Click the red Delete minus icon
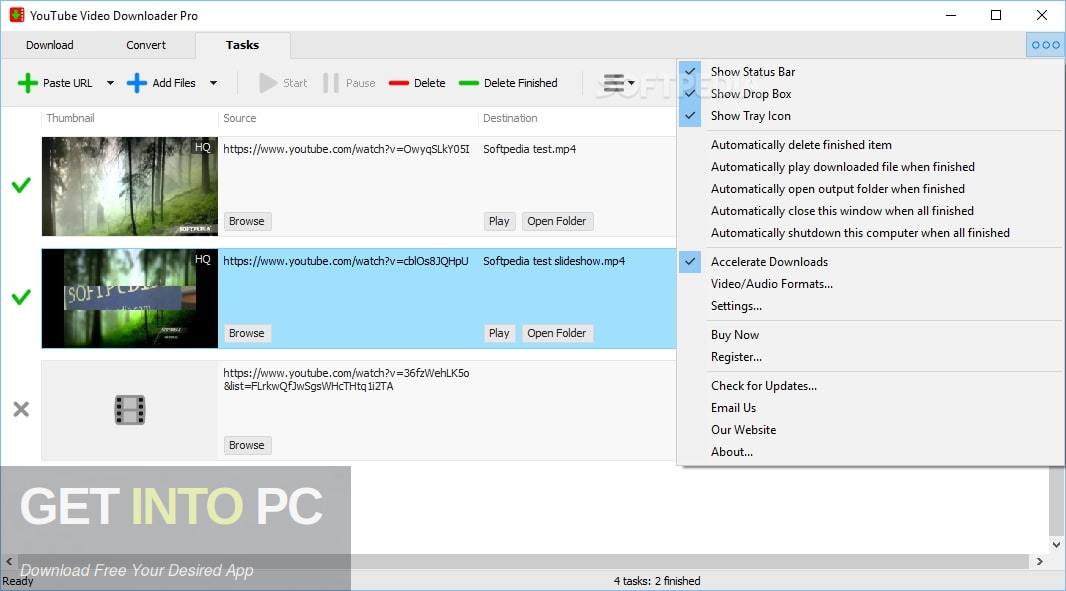The width and height of the screenshot is (1066, 591). click(x=399, y=83)
